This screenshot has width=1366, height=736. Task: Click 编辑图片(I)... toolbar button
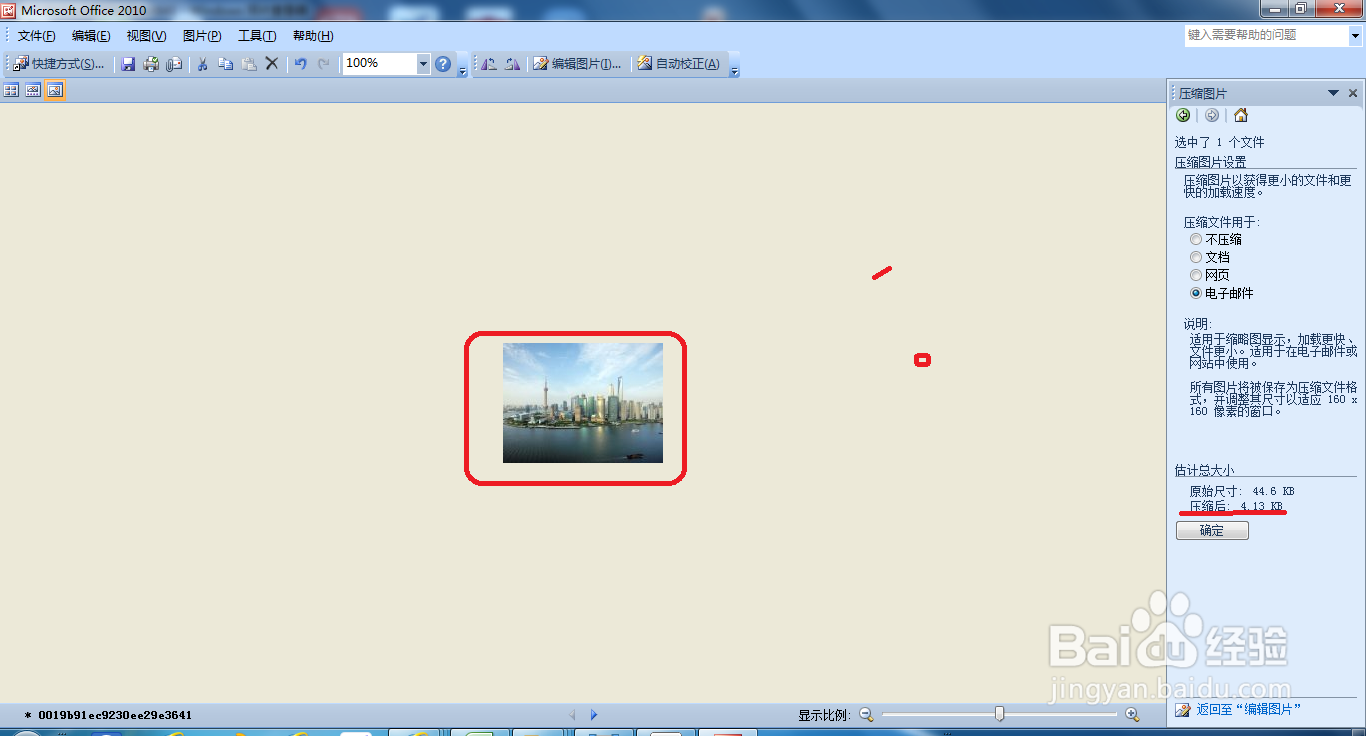click(577, 64)
